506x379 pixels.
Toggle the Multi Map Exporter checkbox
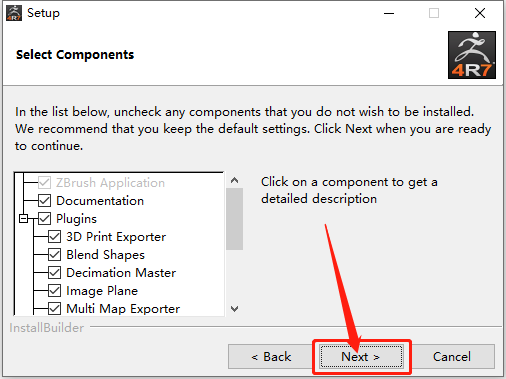pyautogui.click(x=54, y=309)
